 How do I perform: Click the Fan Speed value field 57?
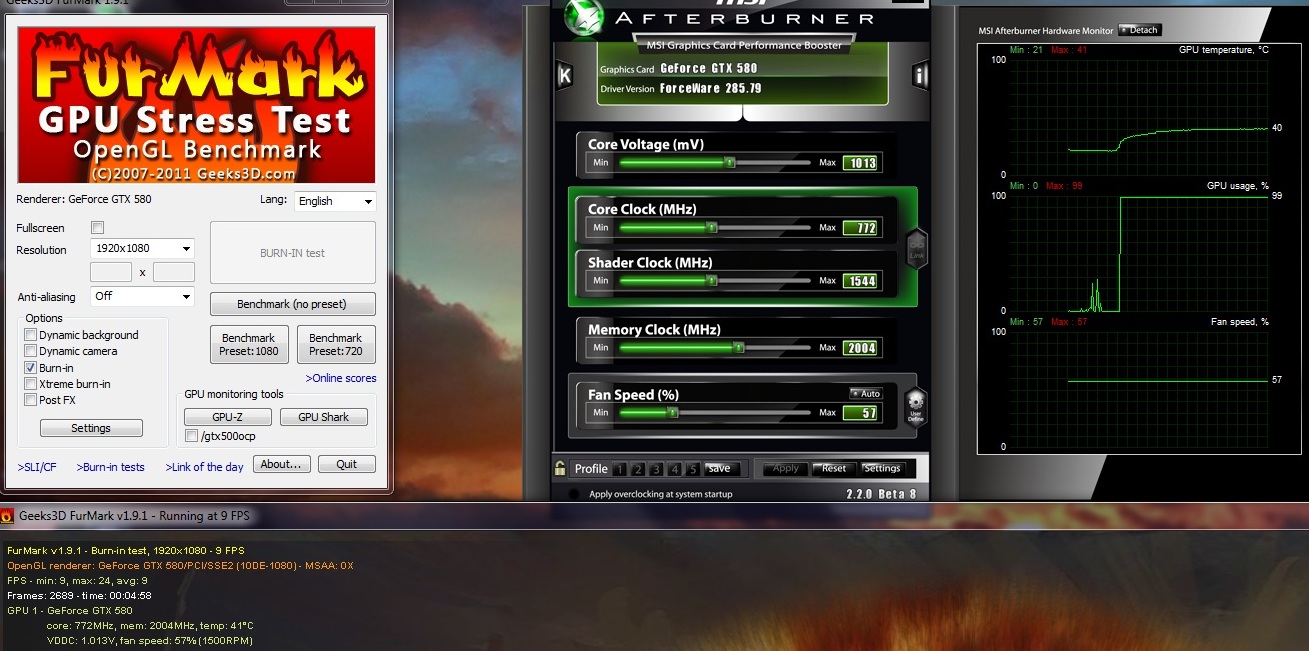tap(860, 413)
